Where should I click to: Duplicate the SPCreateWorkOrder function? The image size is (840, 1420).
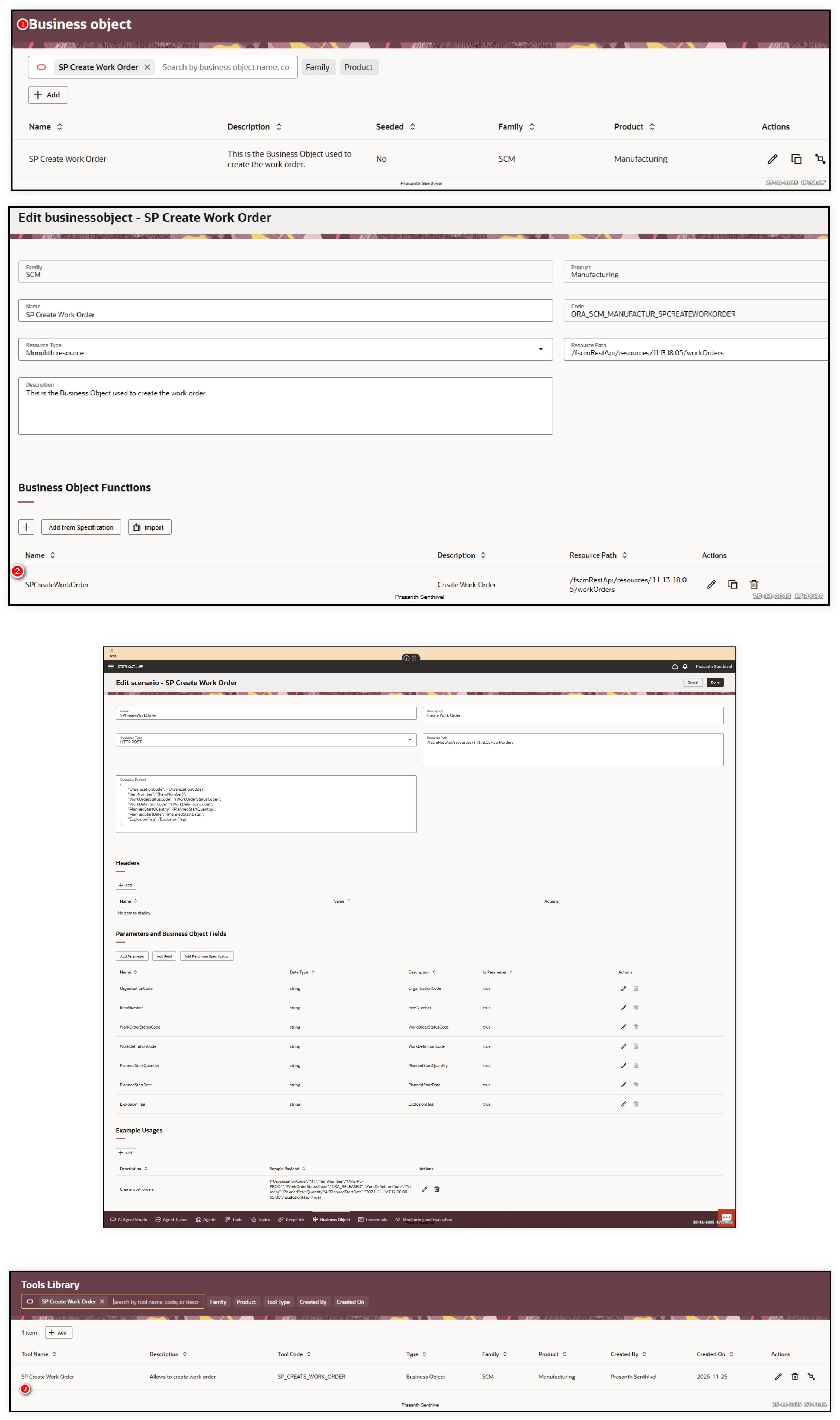pyautogui.click(x=733, y=584)
